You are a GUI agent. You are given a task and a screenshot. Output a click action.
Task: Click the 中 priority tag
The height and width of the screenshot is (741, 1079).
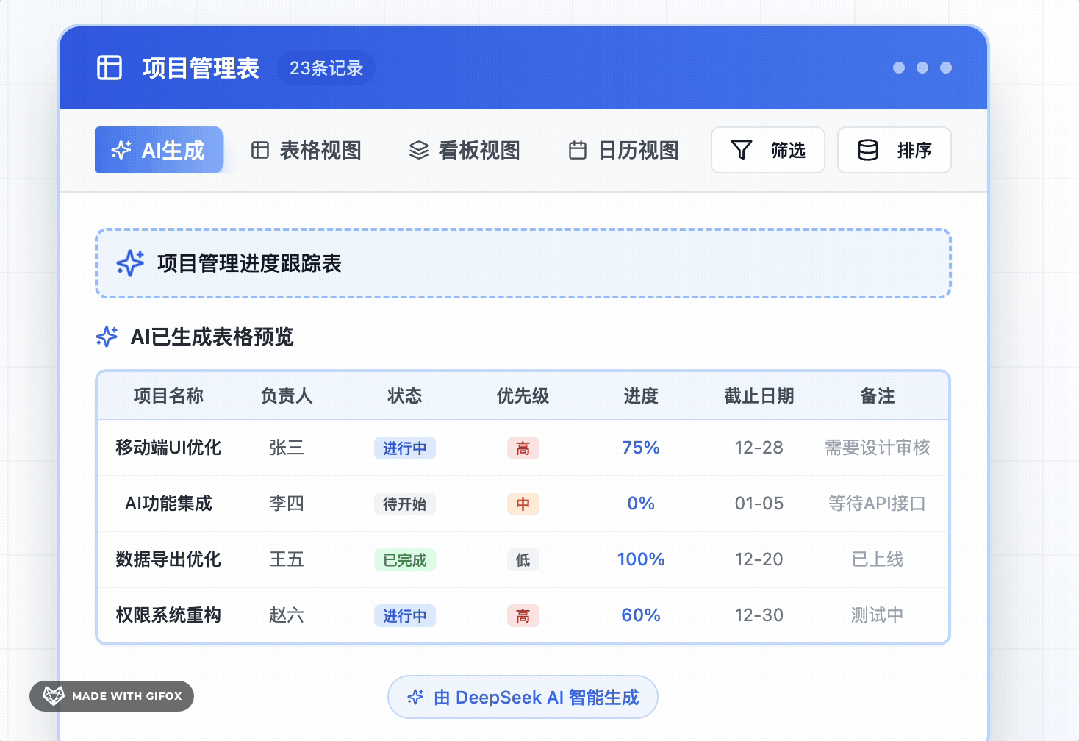click(523, 504)
